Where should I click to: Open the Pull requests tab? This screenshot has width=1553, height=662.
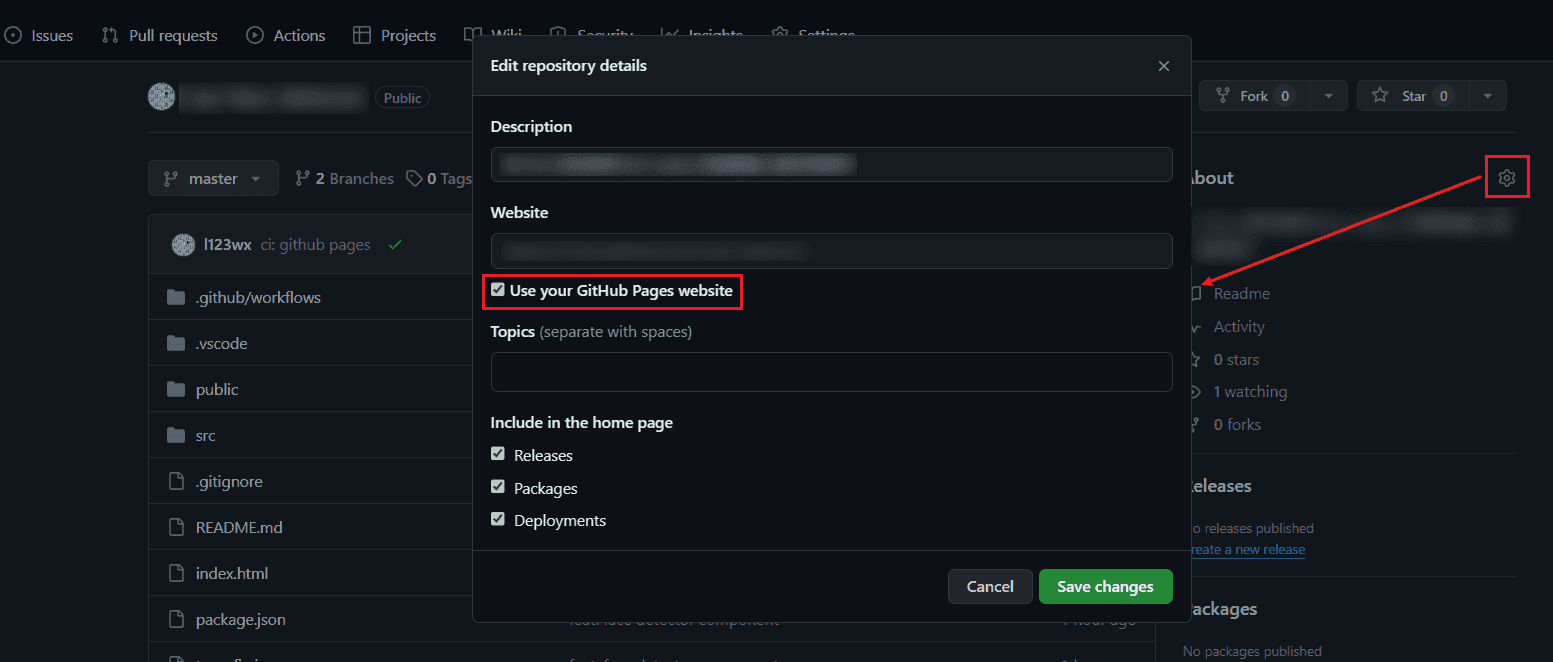point(160,36)
